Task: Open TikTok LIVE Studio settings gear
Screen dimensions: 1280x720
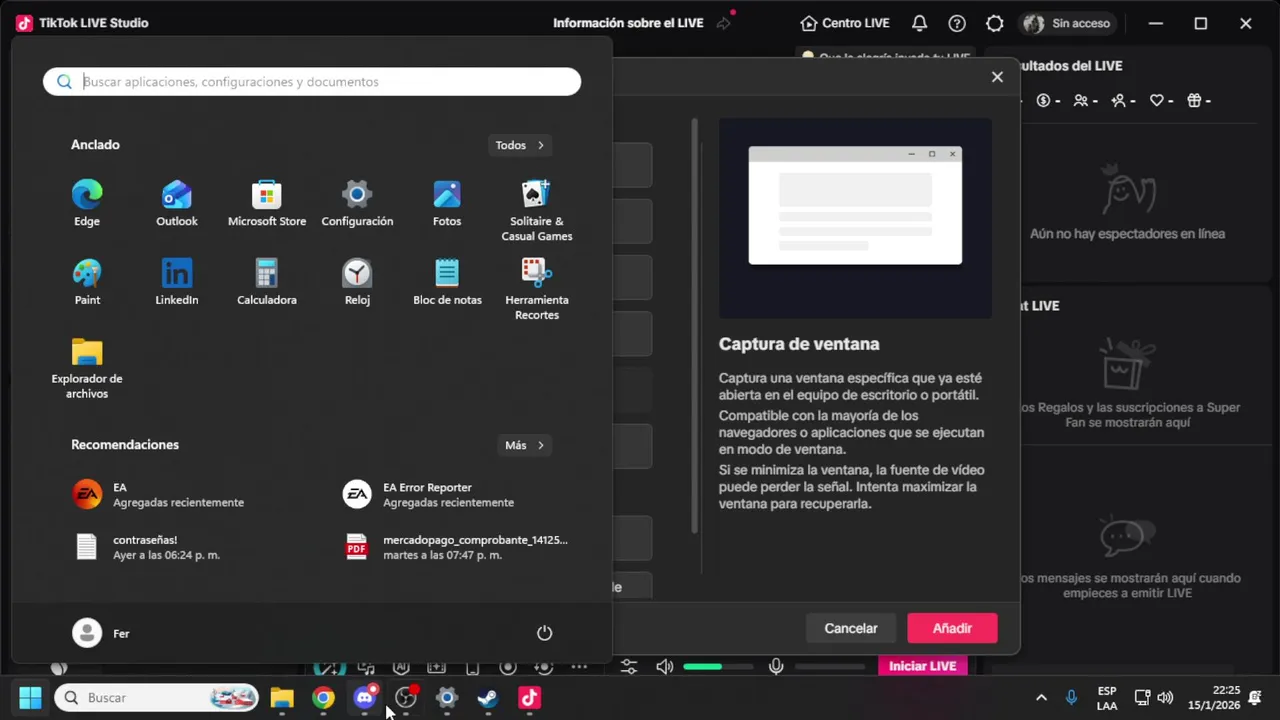Action: (994, 23)
